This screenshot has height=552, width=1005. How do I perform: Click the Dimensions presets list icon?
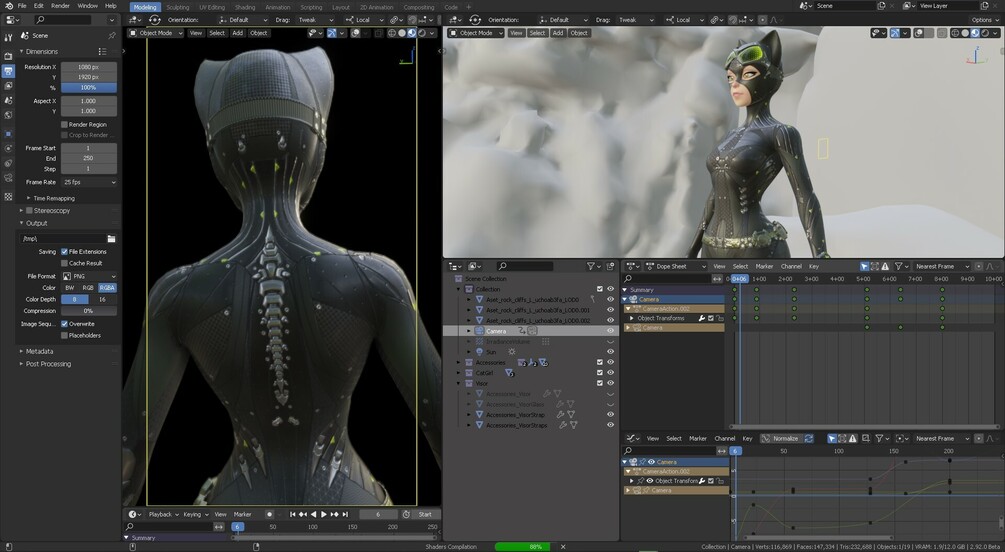tap(102, 51)
